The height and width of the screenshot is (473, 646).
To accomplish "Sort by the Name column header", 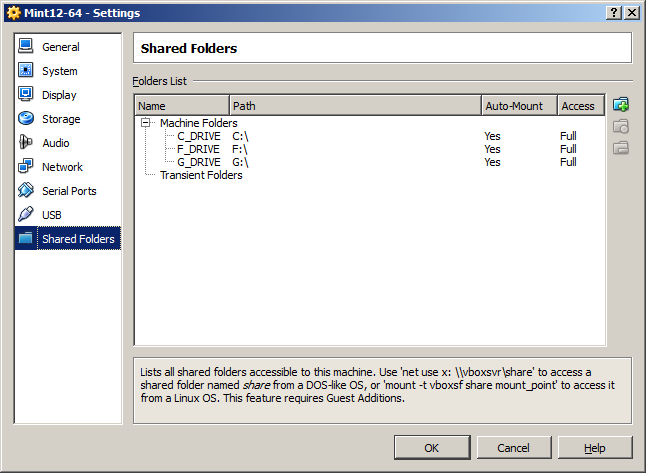I will (182, 106).
